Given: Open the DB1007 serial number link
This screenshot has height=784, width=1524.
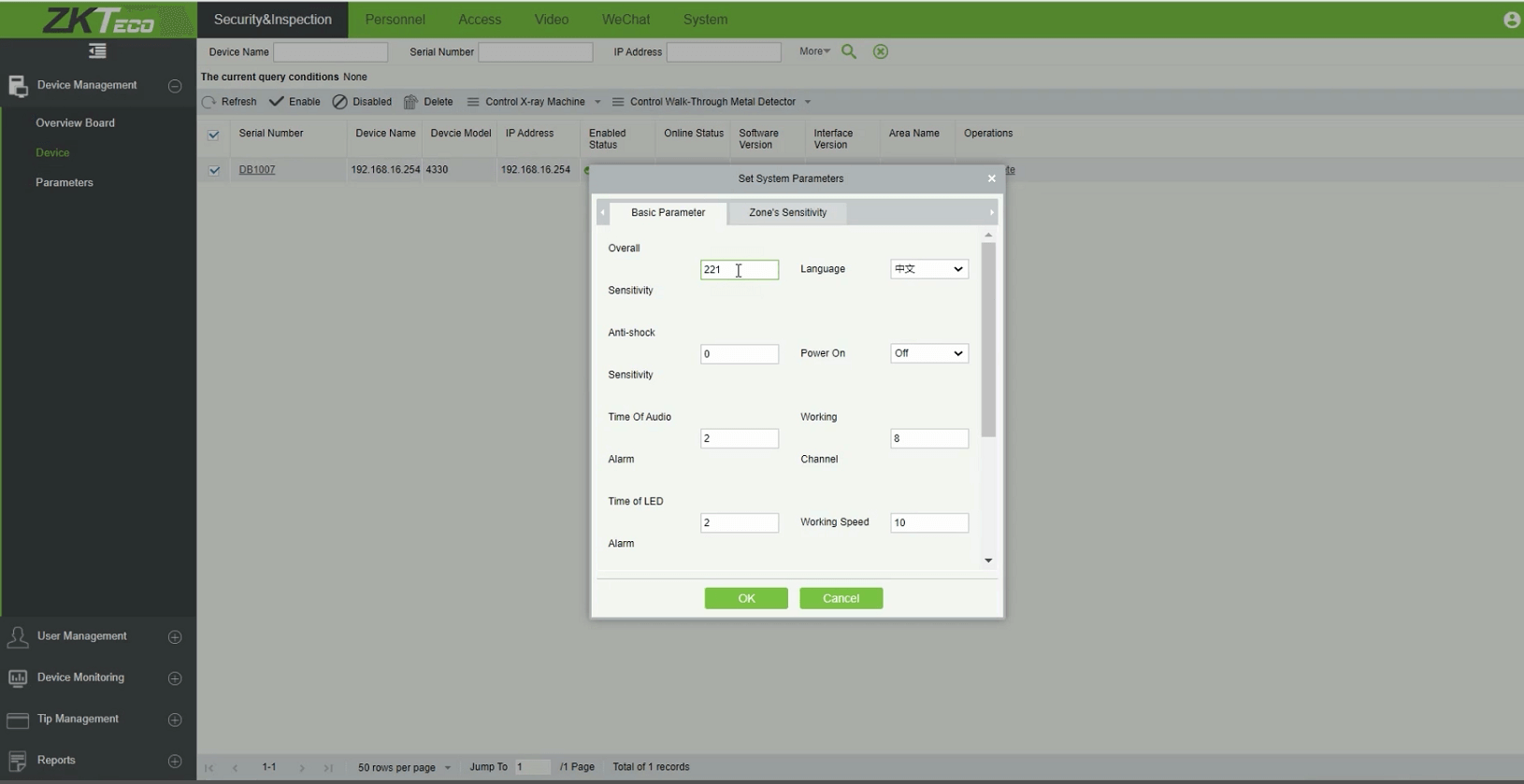Looking at the screenshot, I should click(x=257, y=170).
